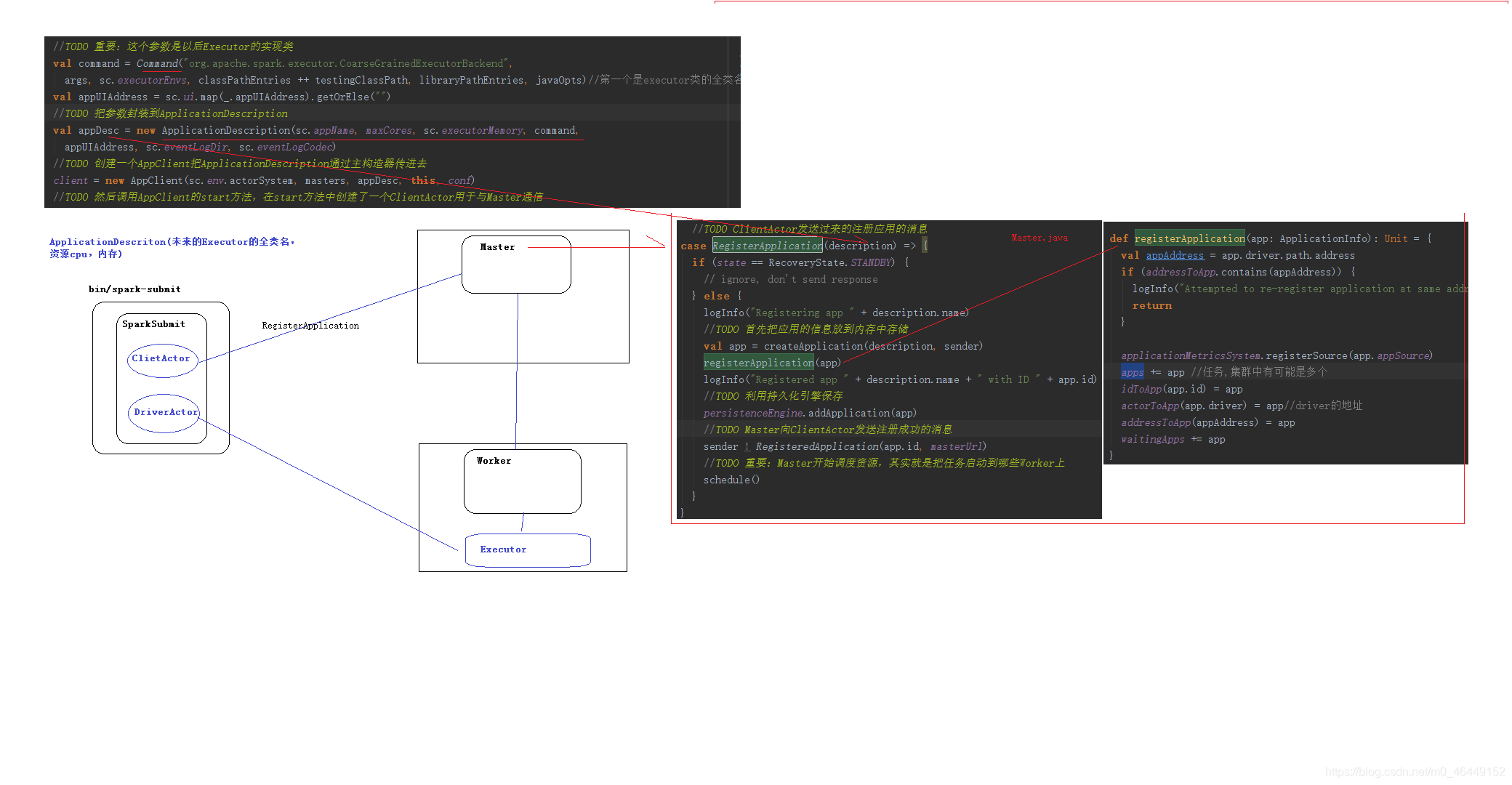The width and height of the screenshot is (1512, 785).
Task: Click actorToApp(app.driver) line
Action: (x=1241, y=406)
